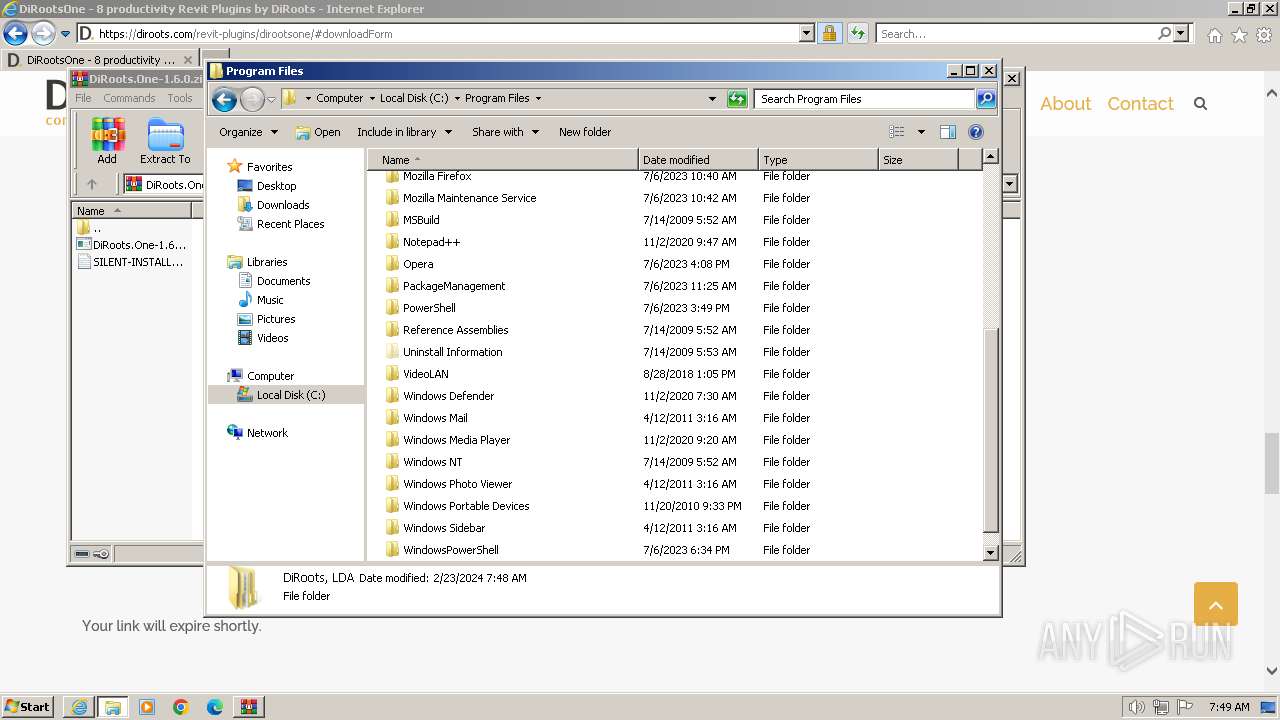1280x720 pixels.
Task: Expand the Program Files breadcrumb arrow
Action: 538,99
